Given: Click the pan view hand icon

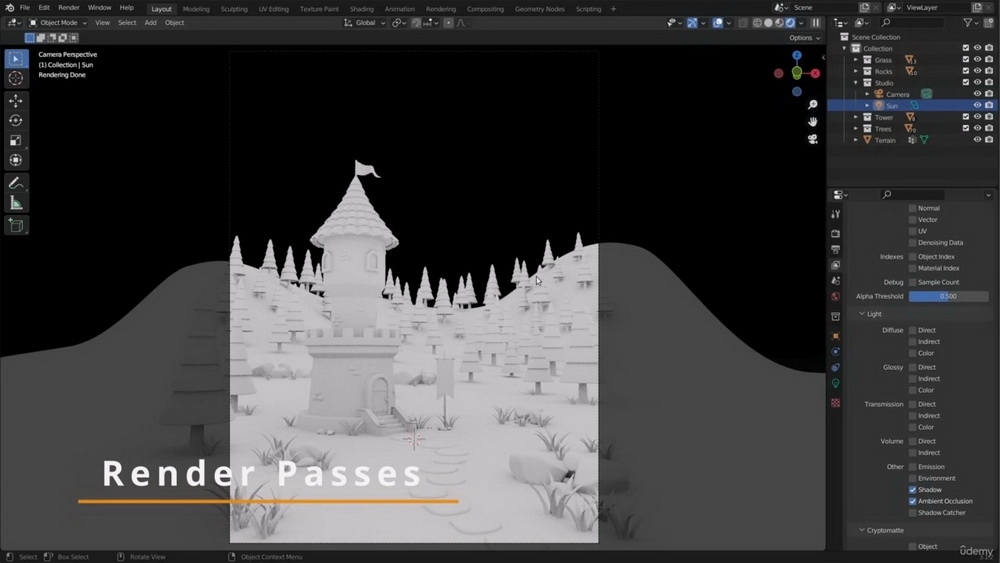Looking at the screenshot, I should 812,122.
